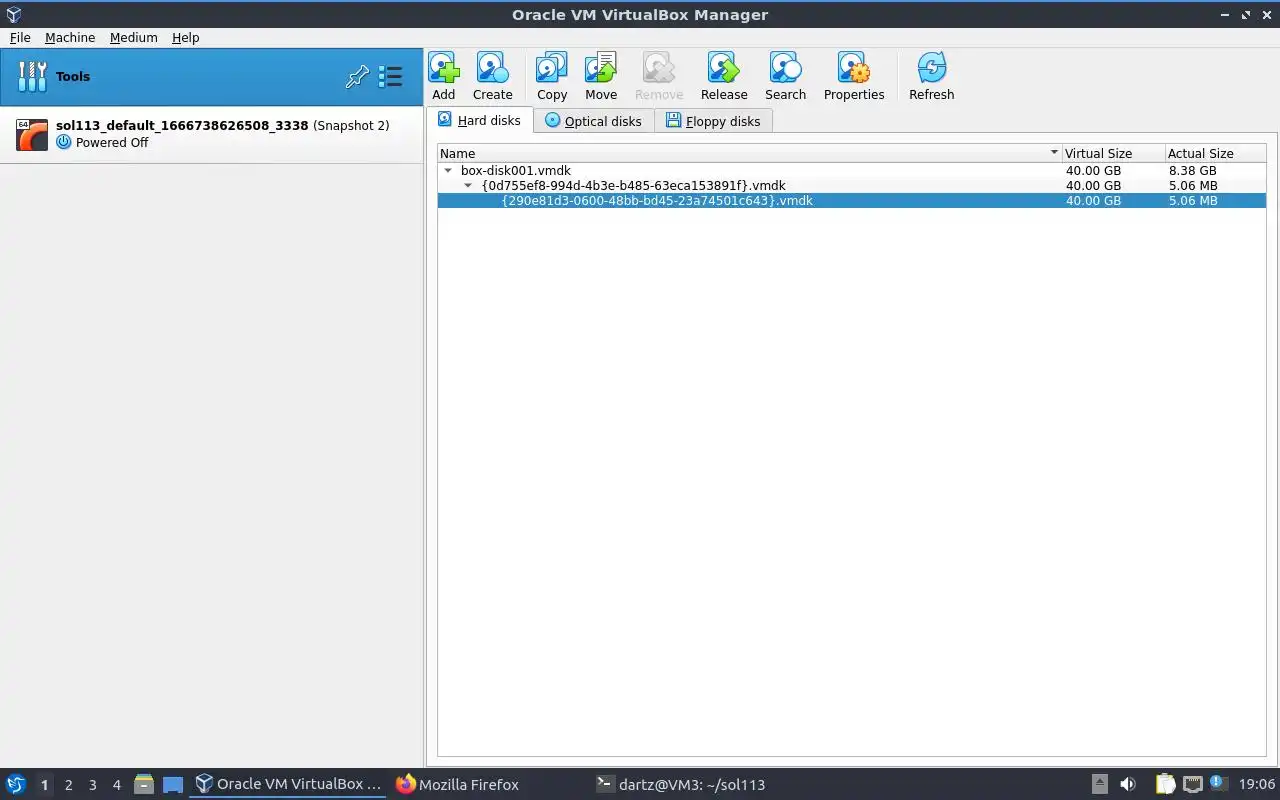This screenshot has height=800, width=1280.
Task: Click the Copy disk toolbar icon
Action: 552,76
